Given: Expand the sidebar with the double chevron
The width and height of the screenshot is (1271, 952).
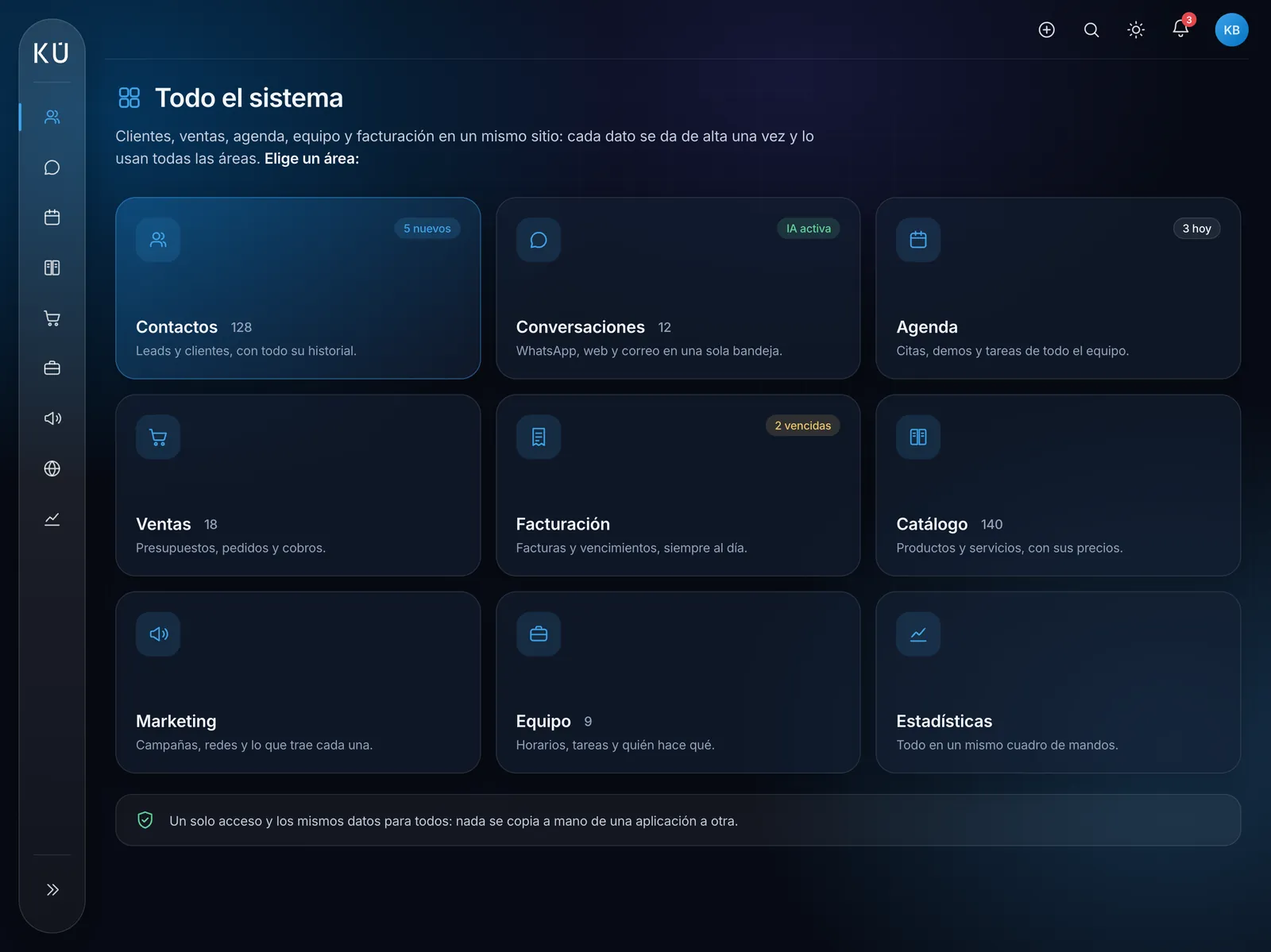Looking at the screenshot, I should [x=52, y=889].
